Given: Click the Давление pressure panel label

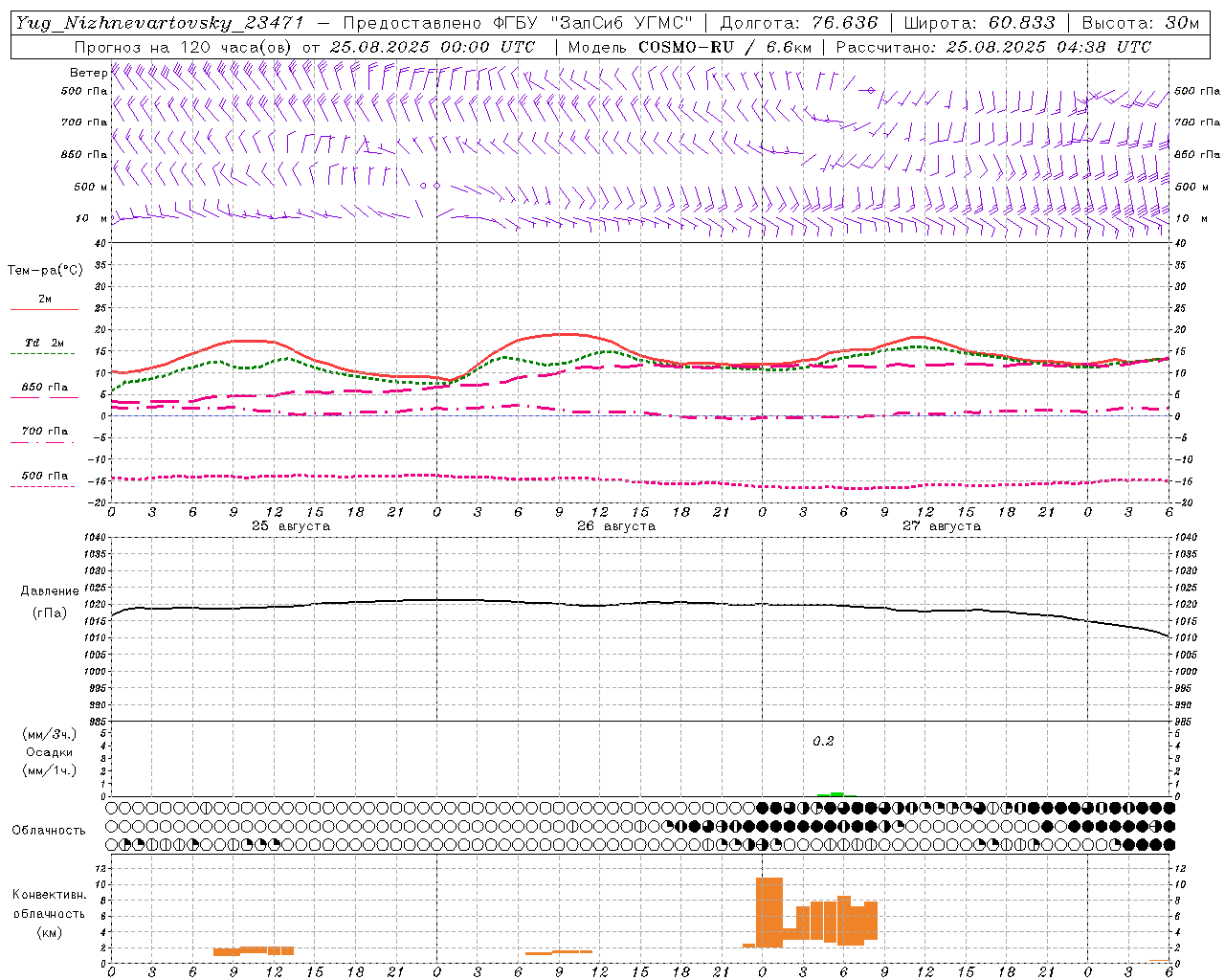Looking at the screenshot, I should click(50, 591).
